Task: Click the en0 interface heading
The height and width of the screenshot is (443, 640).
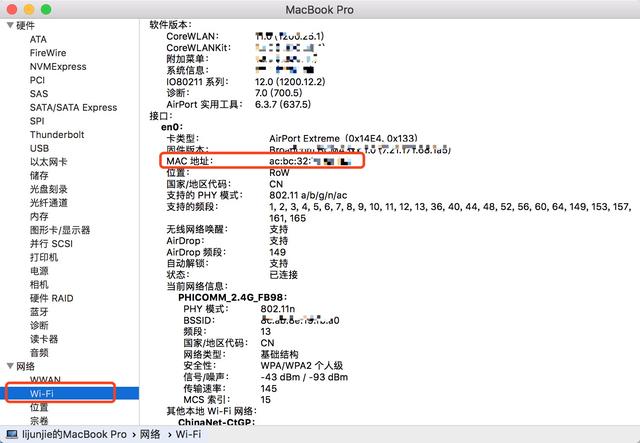Action: [172, 127]
